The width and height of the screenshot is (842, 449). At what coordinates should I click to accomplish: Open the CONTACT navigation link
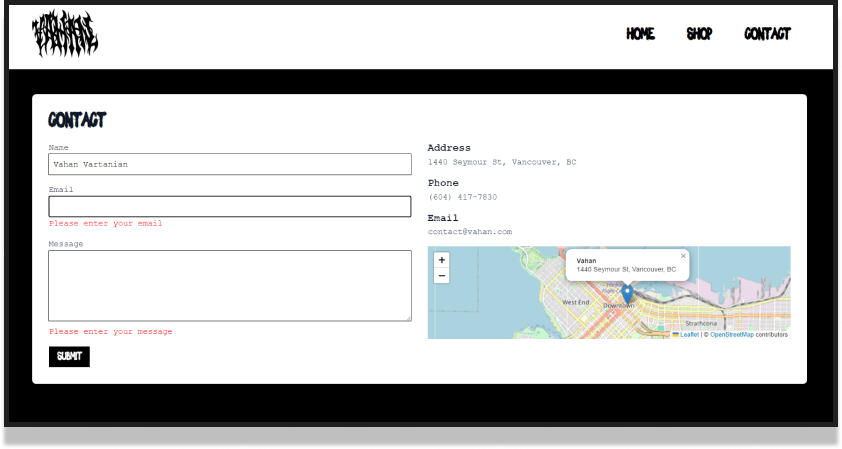click(x=767, y=34)
